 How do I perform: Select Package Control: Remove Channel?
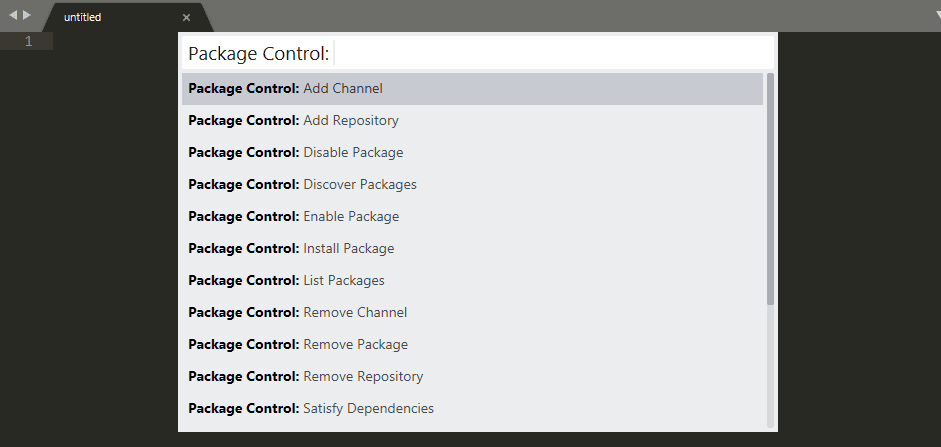pos(472,313)
